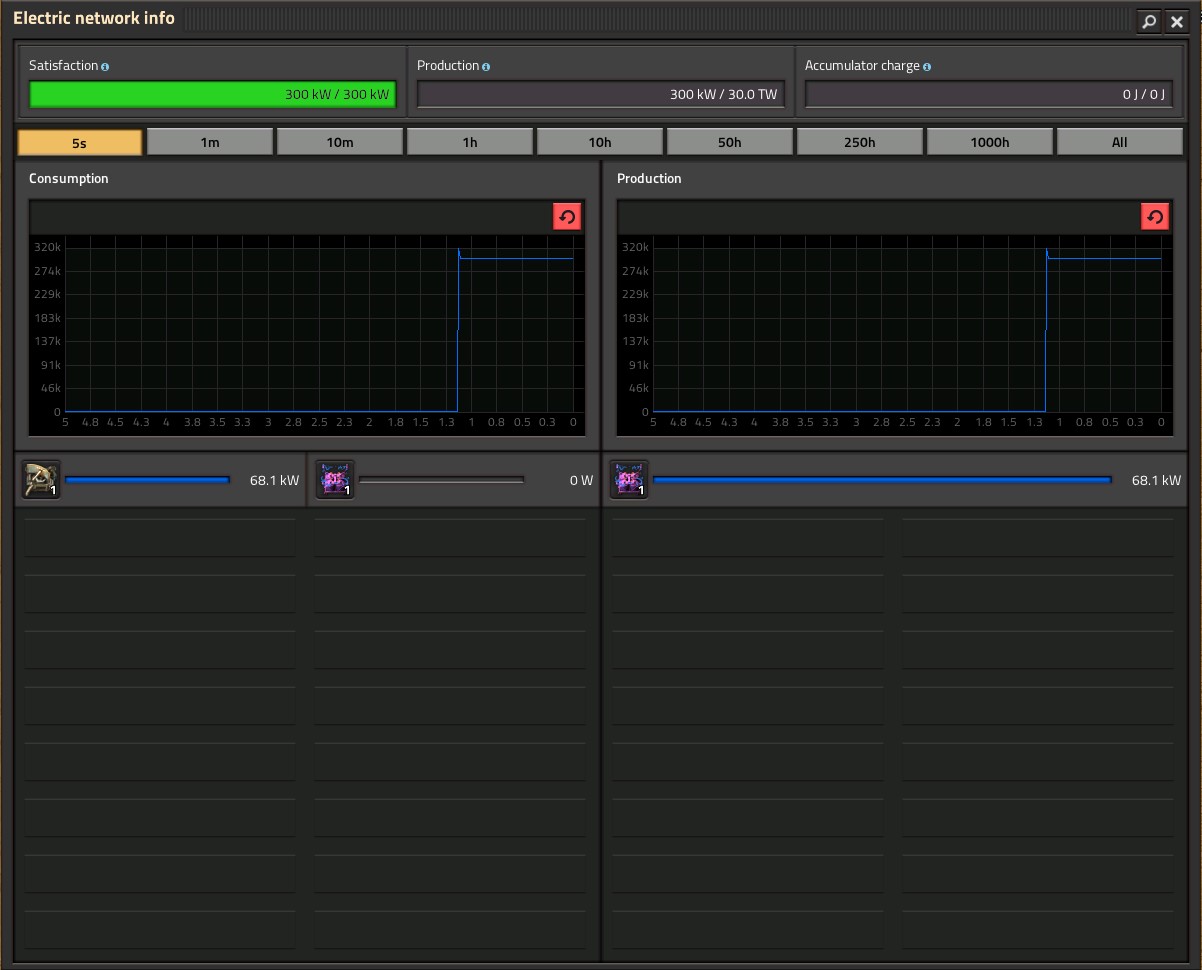This screenshot has width=1202, height=970.
Task: Close the Electric network info window
Action: pos(1177,21)
